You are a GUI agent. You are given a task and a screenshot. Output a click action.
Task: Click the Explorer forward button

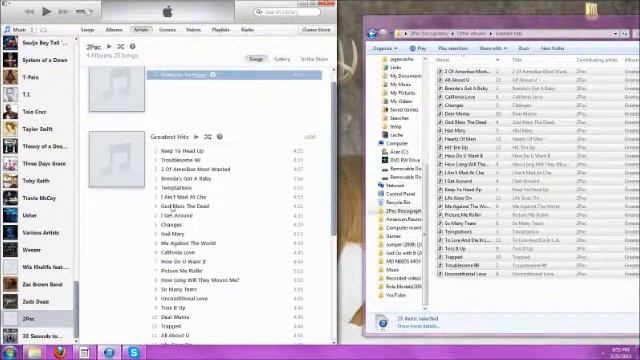(x=384, y=33)
